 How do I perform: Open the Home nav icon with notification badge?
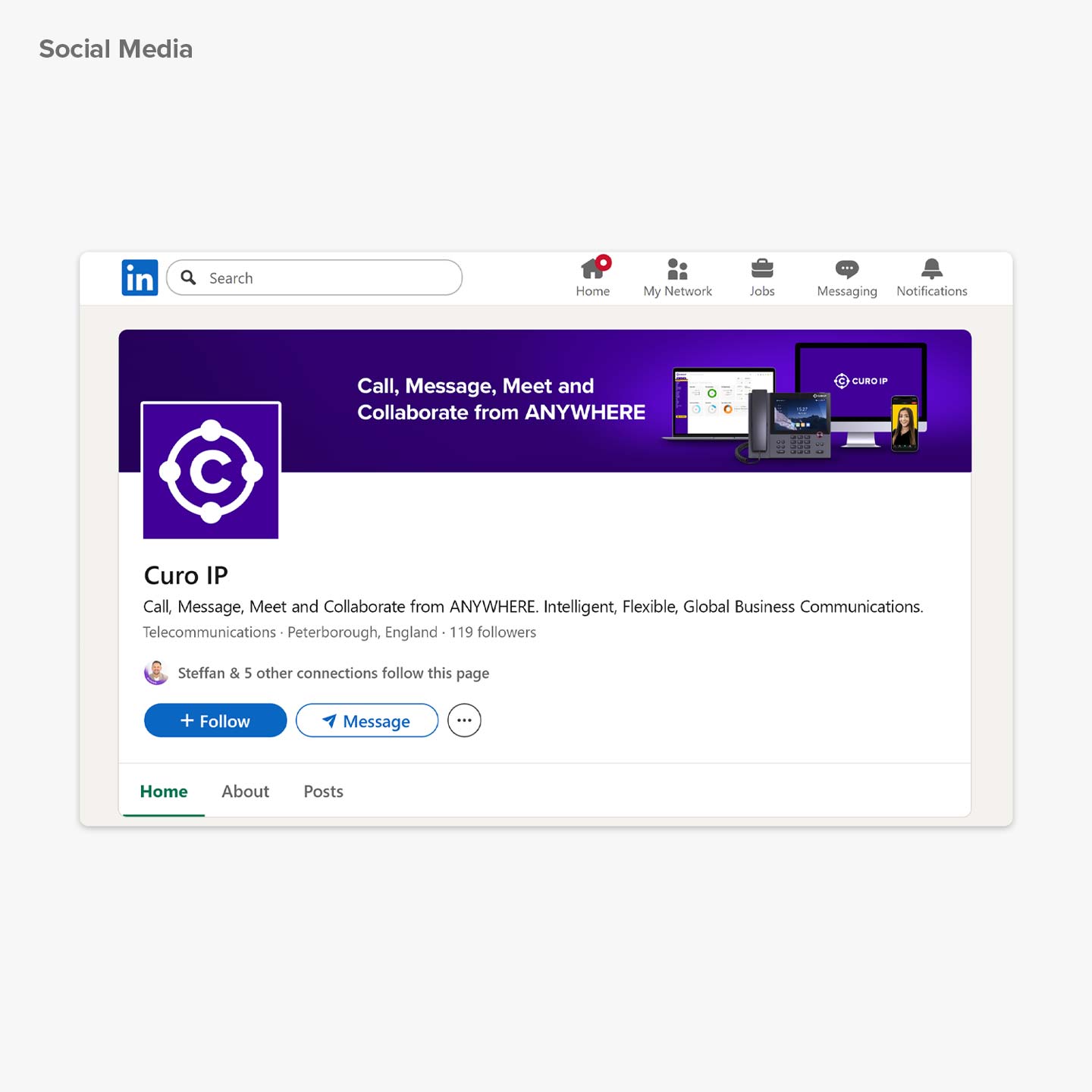pos(593,277)
